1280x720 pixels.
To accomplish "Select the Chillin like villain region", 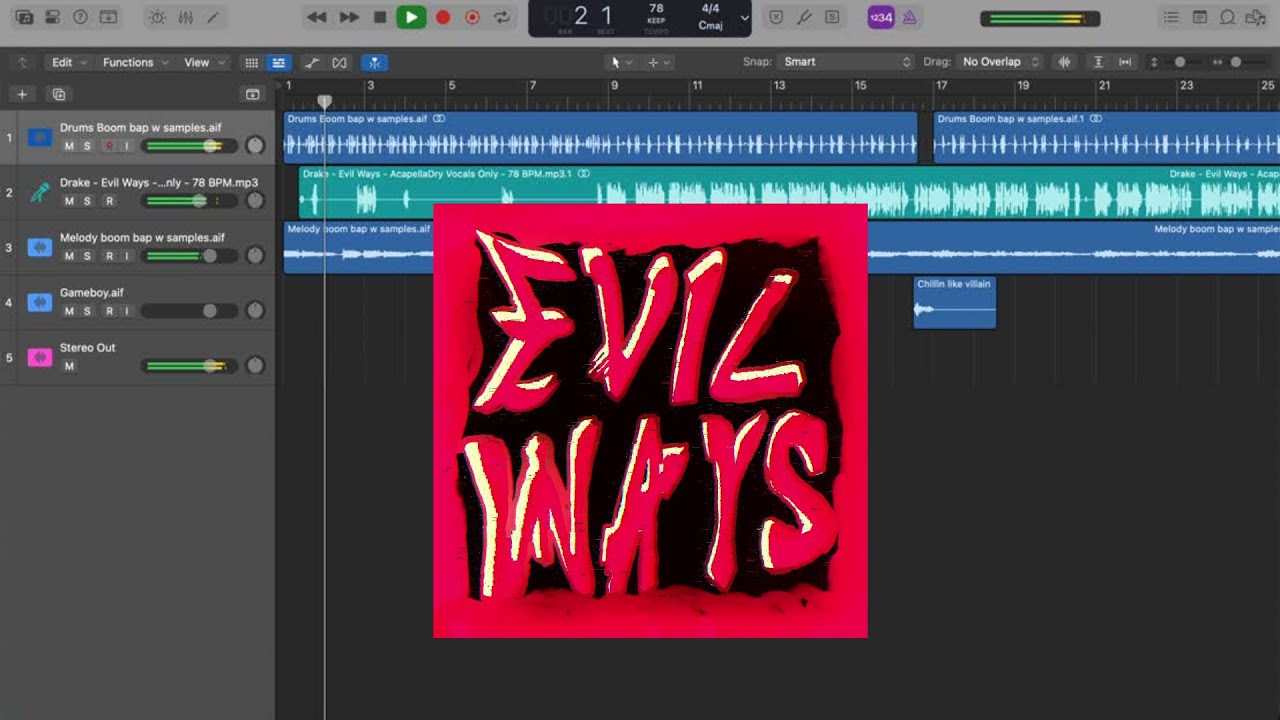I will pos(954,302).
